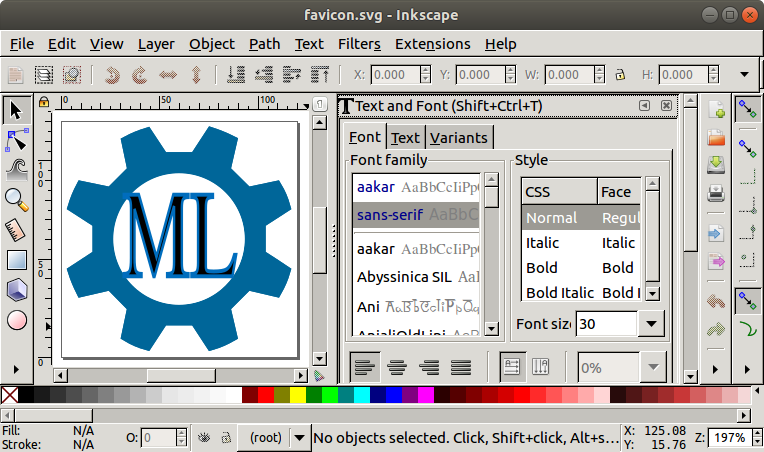Screen dimensions: 764x452
Task: Open the Extensions menu
Action: click(433, 44)
